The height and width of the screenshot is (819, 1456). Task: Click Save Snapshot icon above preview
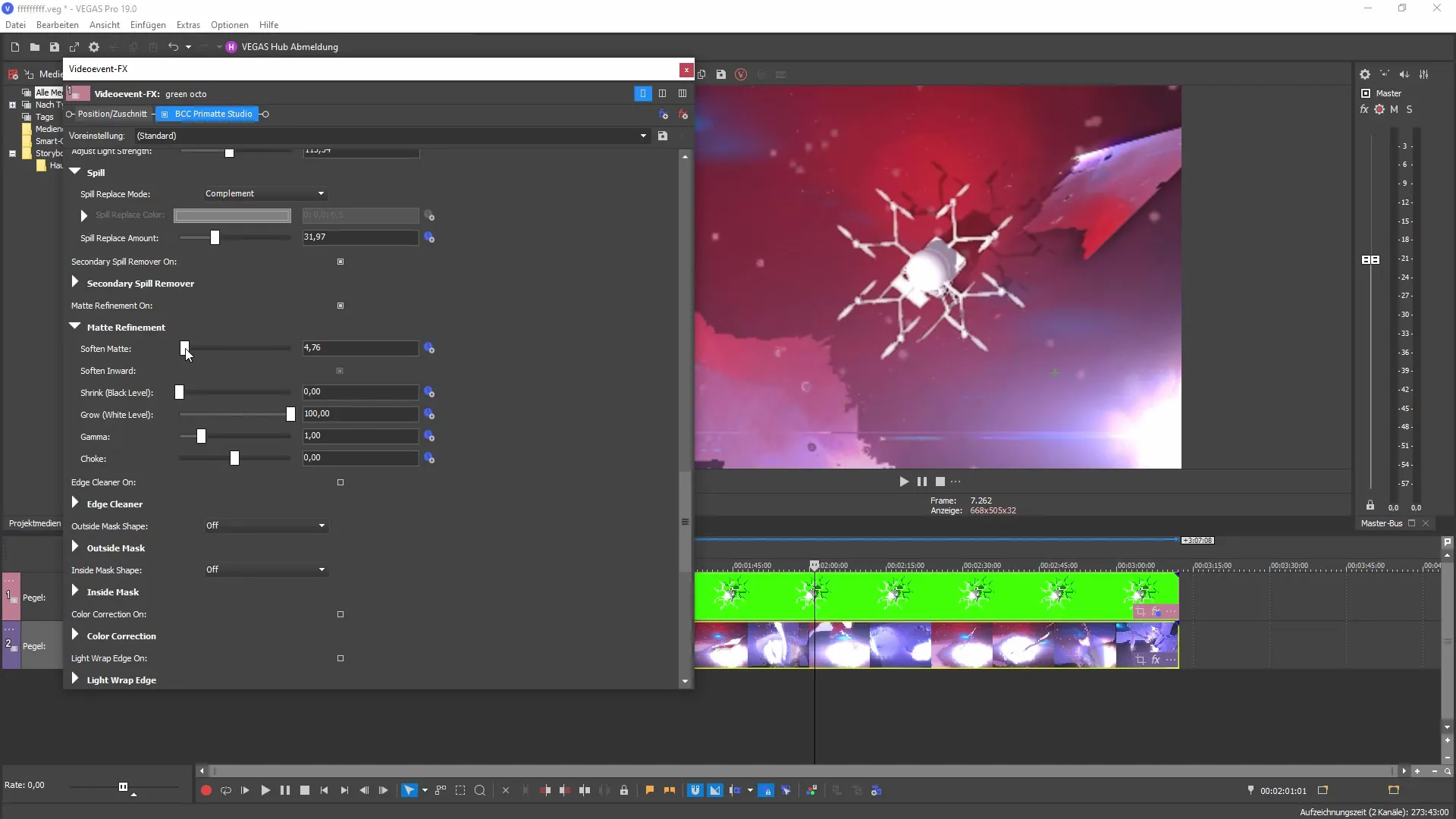[x=721, y=74]
